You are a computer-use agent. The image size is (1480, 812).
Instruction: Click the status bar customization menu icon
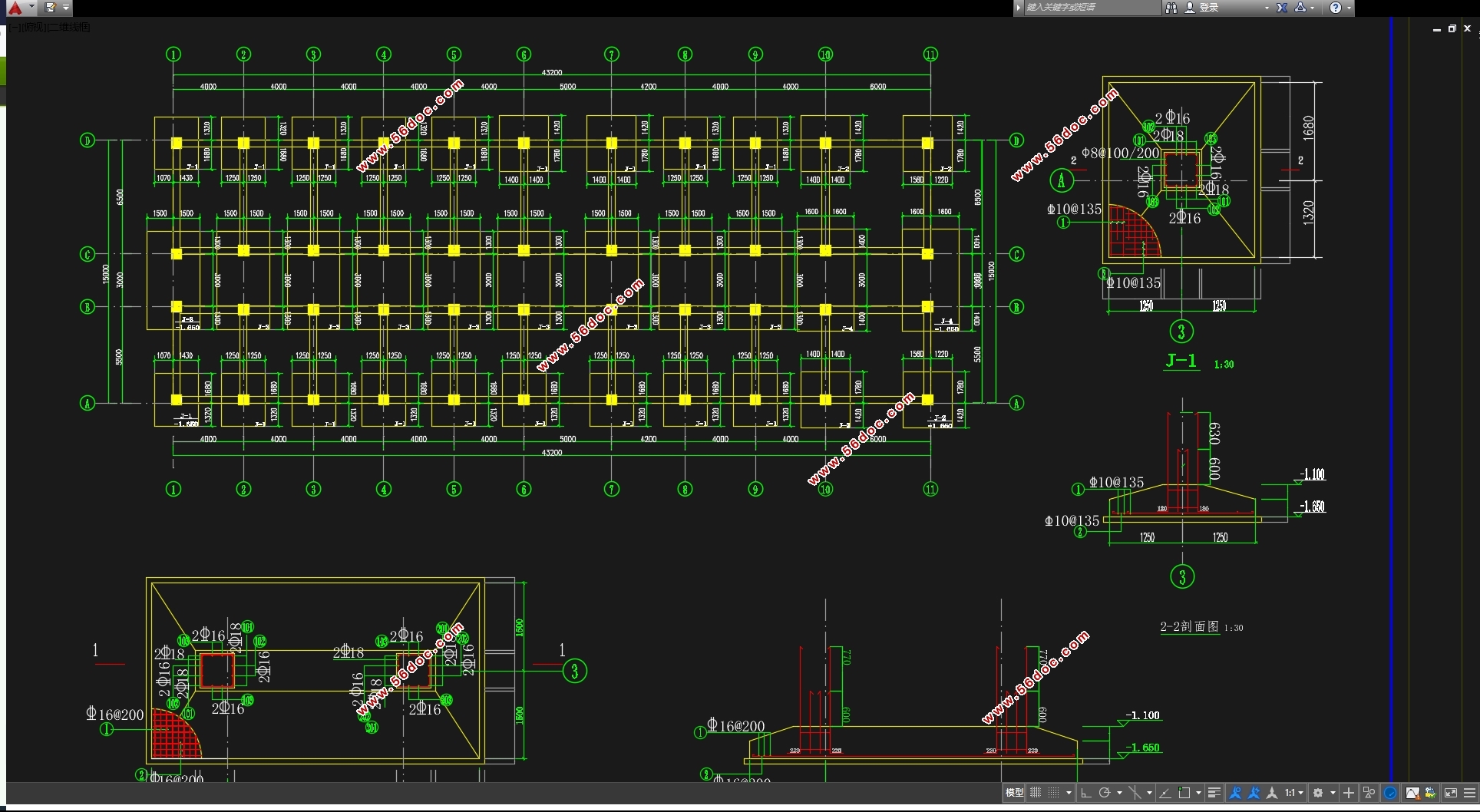point(1469,793)
